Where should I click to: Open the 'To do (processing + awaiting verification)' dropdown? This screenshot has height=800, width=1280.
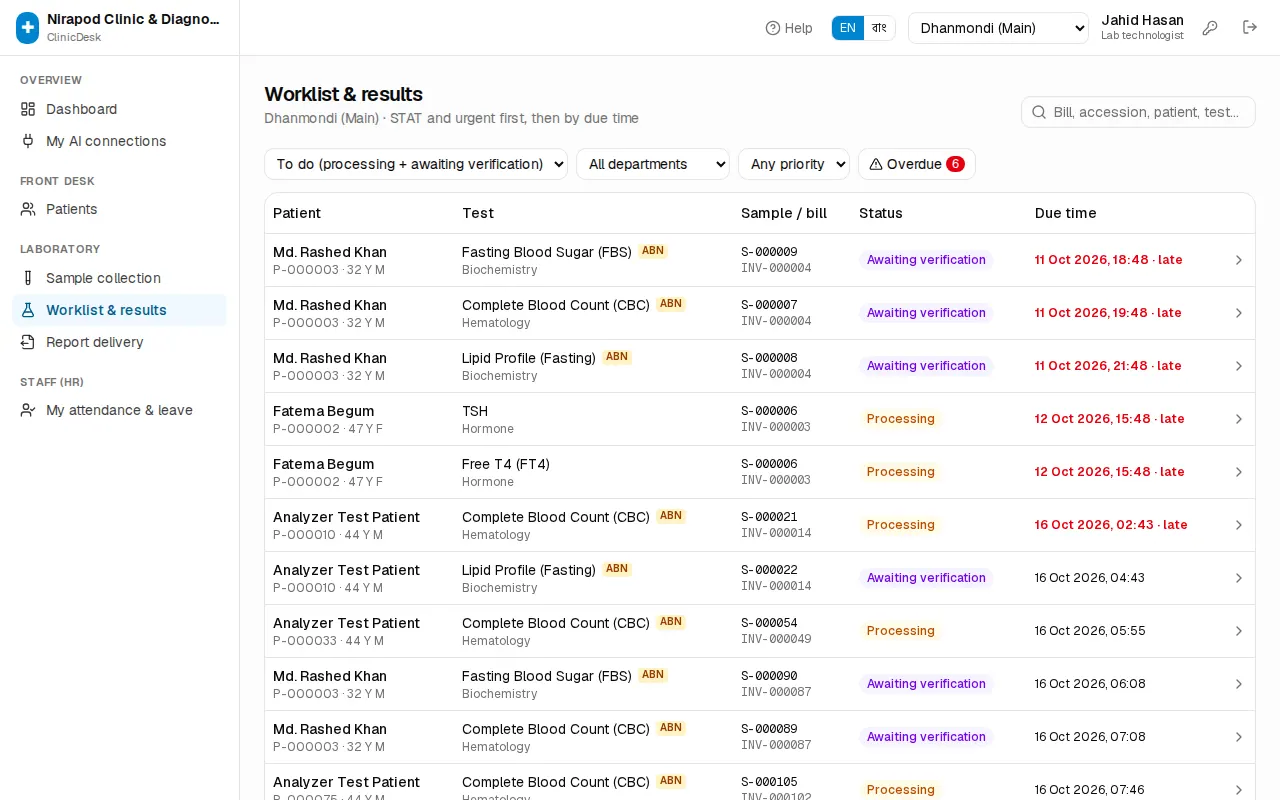point(416,164)
